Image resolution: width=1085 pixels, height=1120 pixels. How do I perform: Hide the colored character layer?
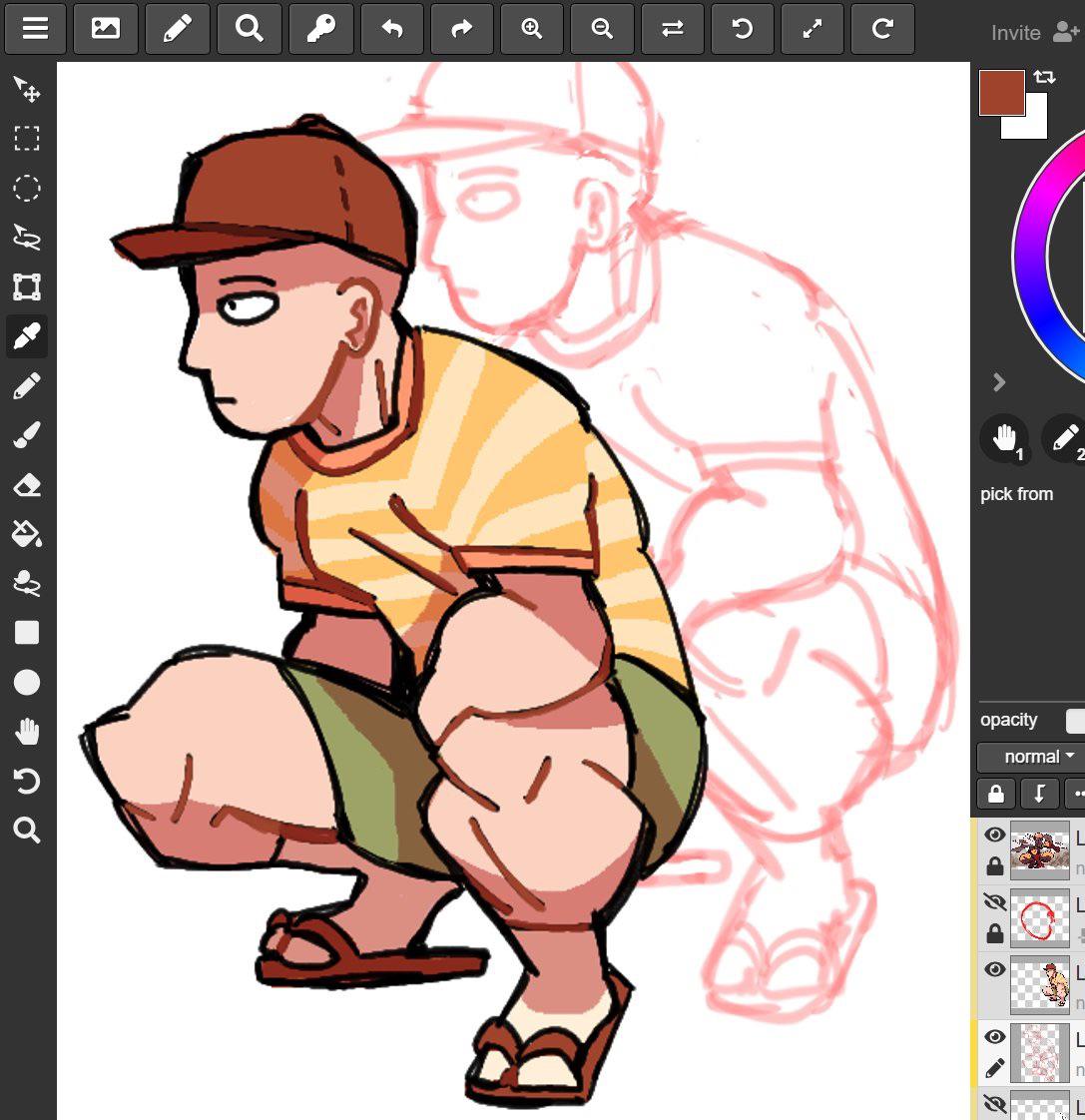pos(994,970)
